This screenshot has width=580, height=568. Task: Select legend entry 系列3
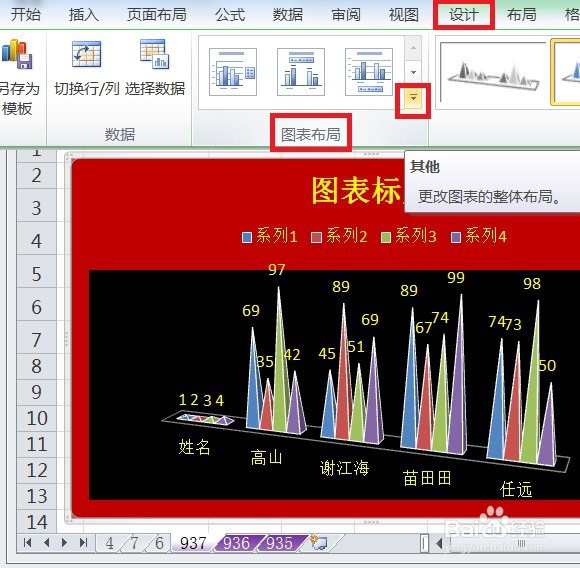pos(409,236)
